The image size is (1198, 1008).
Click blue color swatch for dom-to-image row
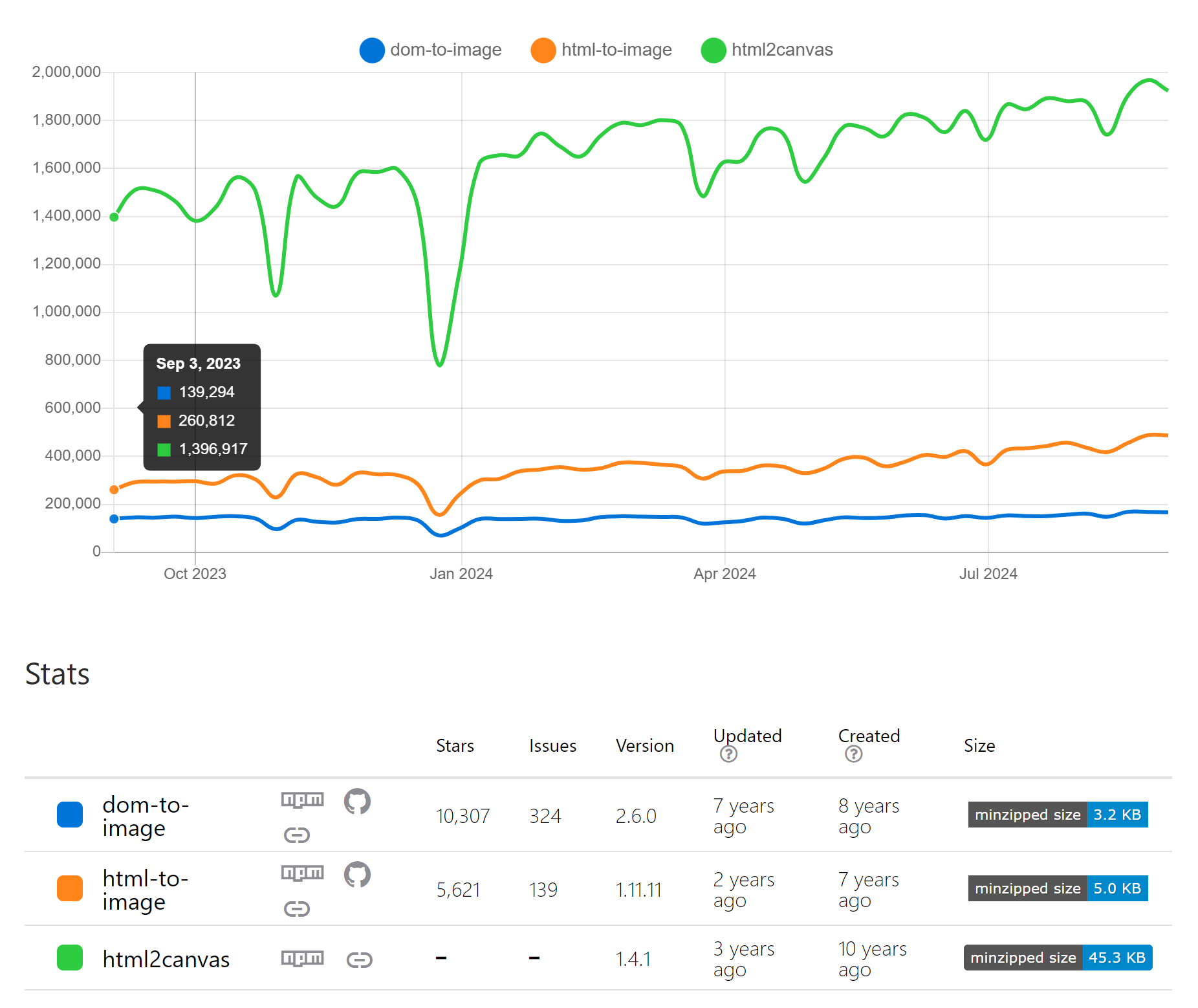(70, 815)
